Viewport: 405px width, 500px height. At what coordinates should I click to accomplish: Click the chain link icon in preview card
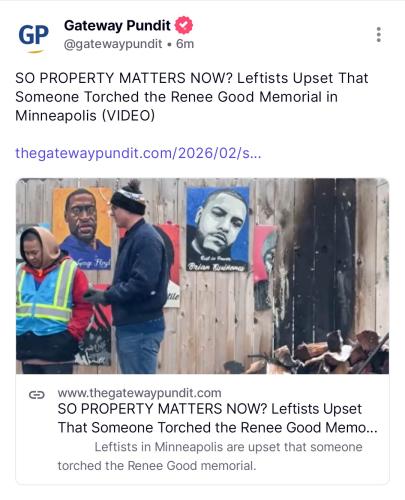click(x=37, y=395)
